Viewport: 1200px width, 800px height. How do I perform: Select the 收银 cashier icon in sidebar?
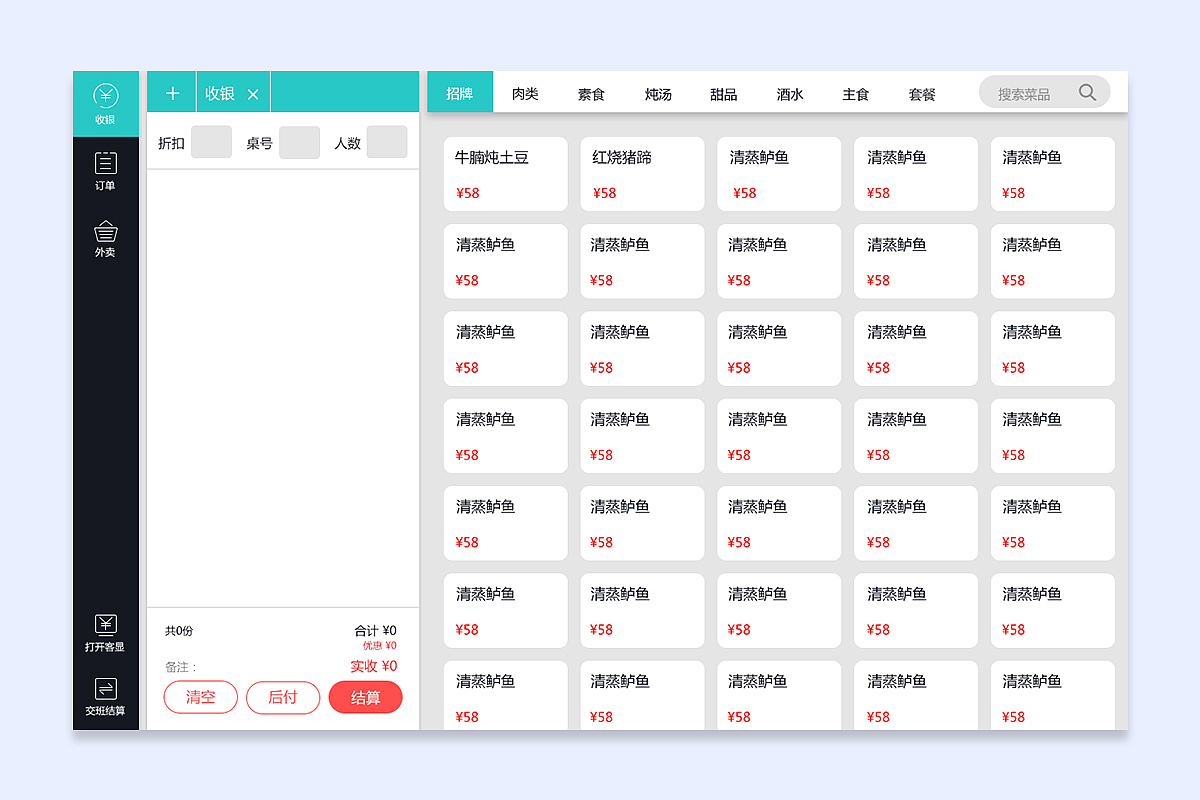click(x=105, y=103)
